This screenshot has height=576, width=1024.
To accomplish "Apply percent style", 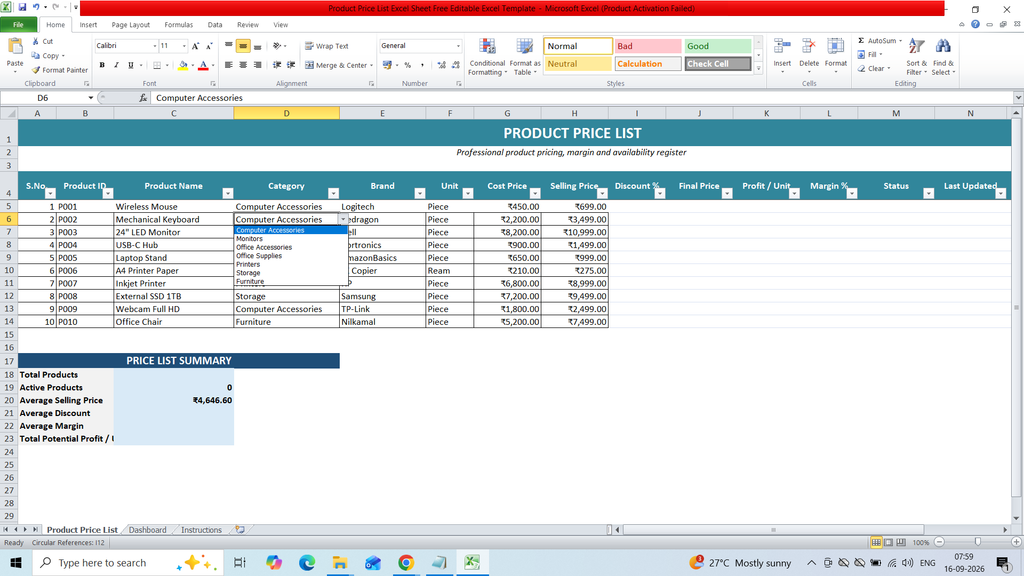I will point(408,65).
